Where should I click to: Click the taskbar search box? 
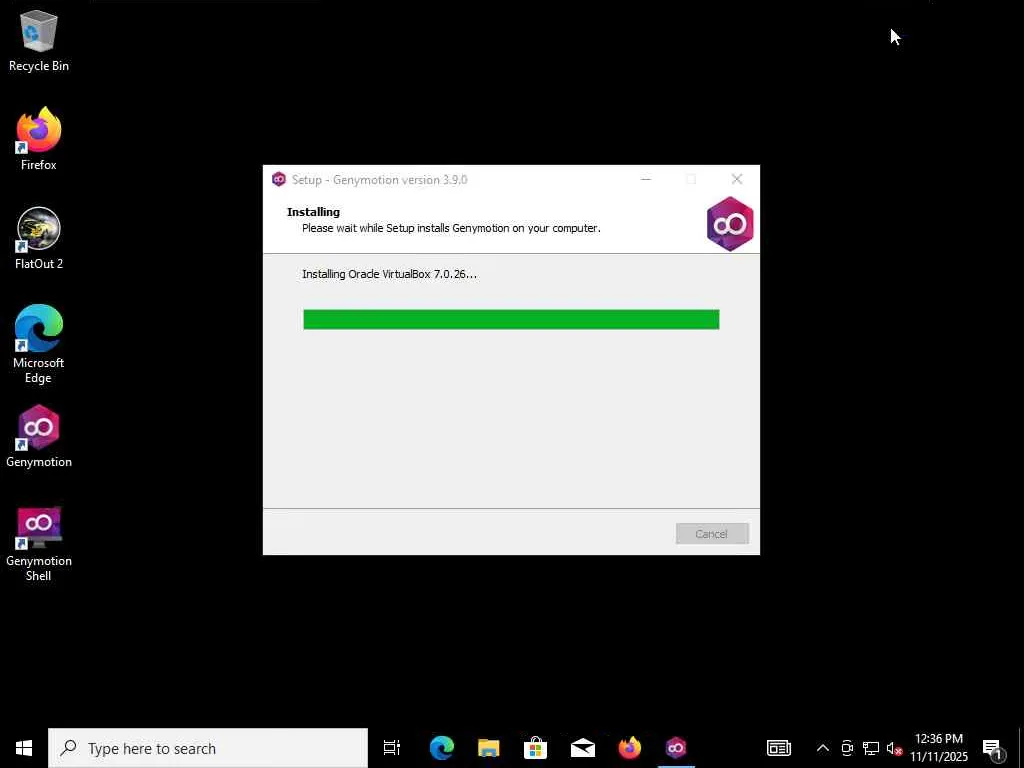pos(208,748)
